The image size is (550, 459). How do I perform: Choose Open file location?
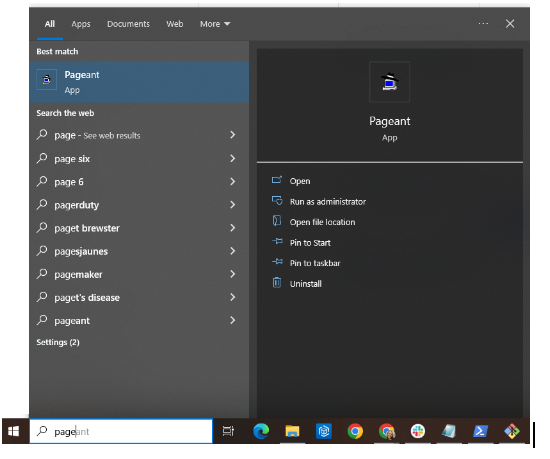tap(322, 222)
